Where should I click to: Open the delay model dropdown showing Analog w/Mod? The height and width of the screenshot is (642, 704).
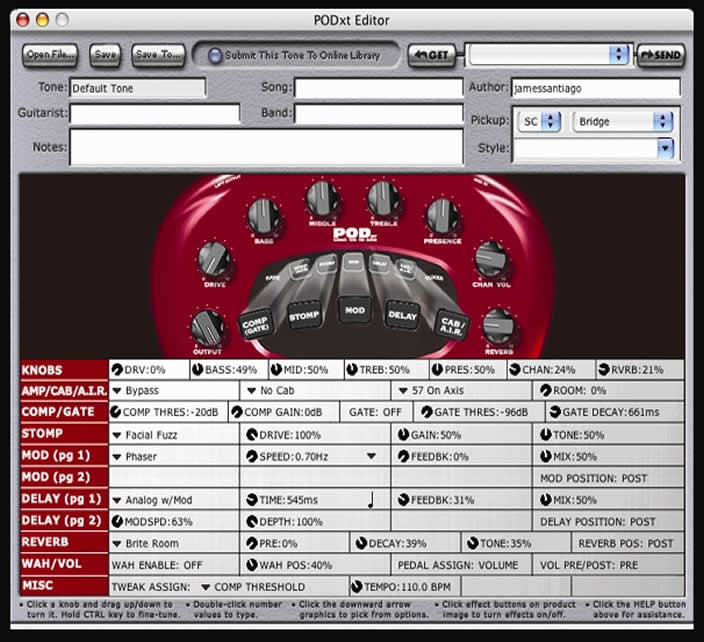(x=117, y=500)
